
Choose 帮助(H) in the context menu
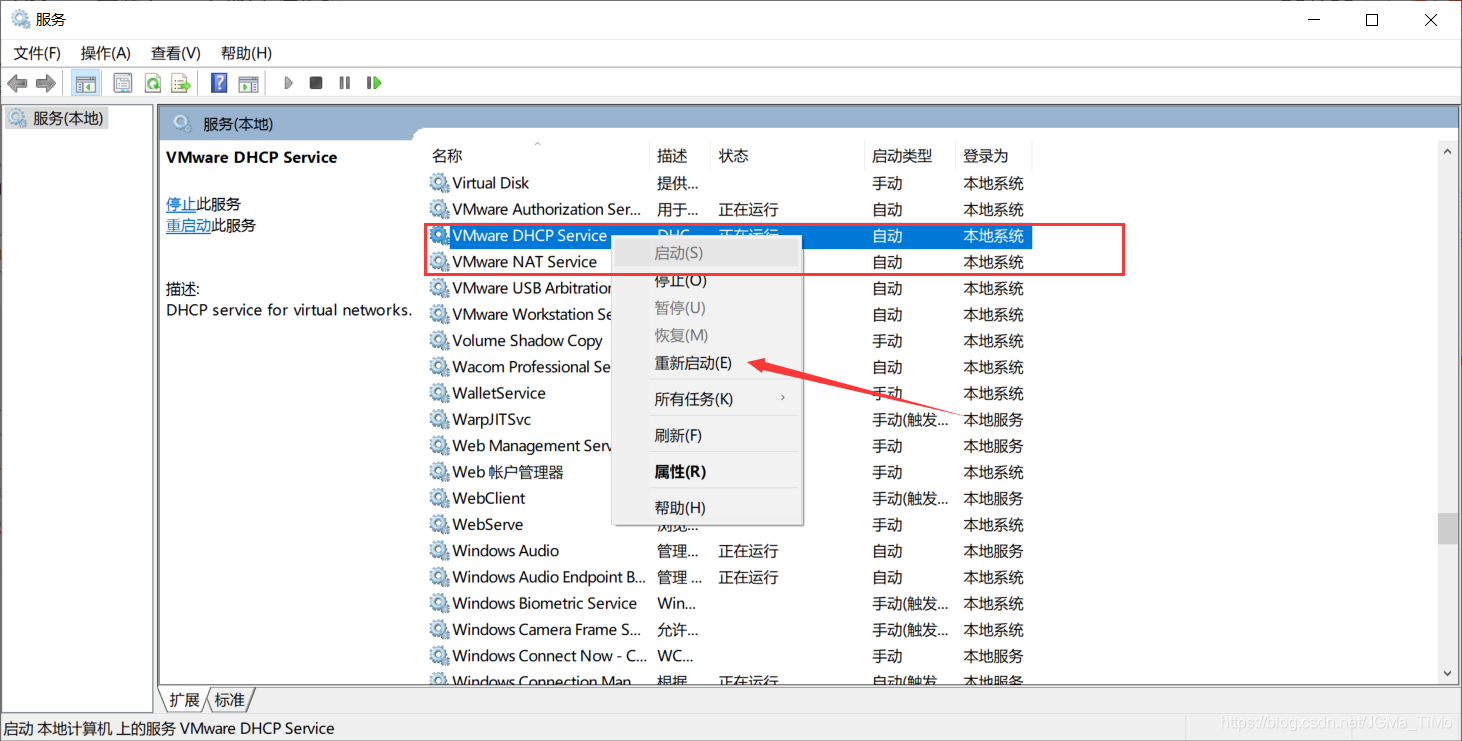click(707, 507)
